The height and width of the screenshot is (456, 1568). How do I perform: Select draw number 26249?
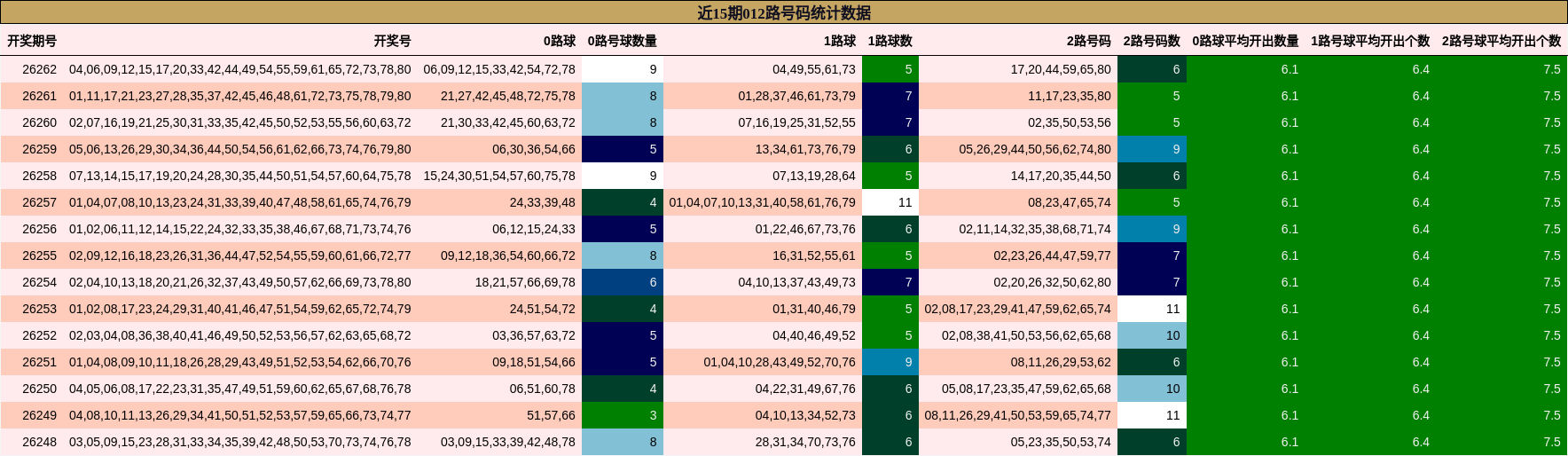pyautogui.click(x=39, y=415)
